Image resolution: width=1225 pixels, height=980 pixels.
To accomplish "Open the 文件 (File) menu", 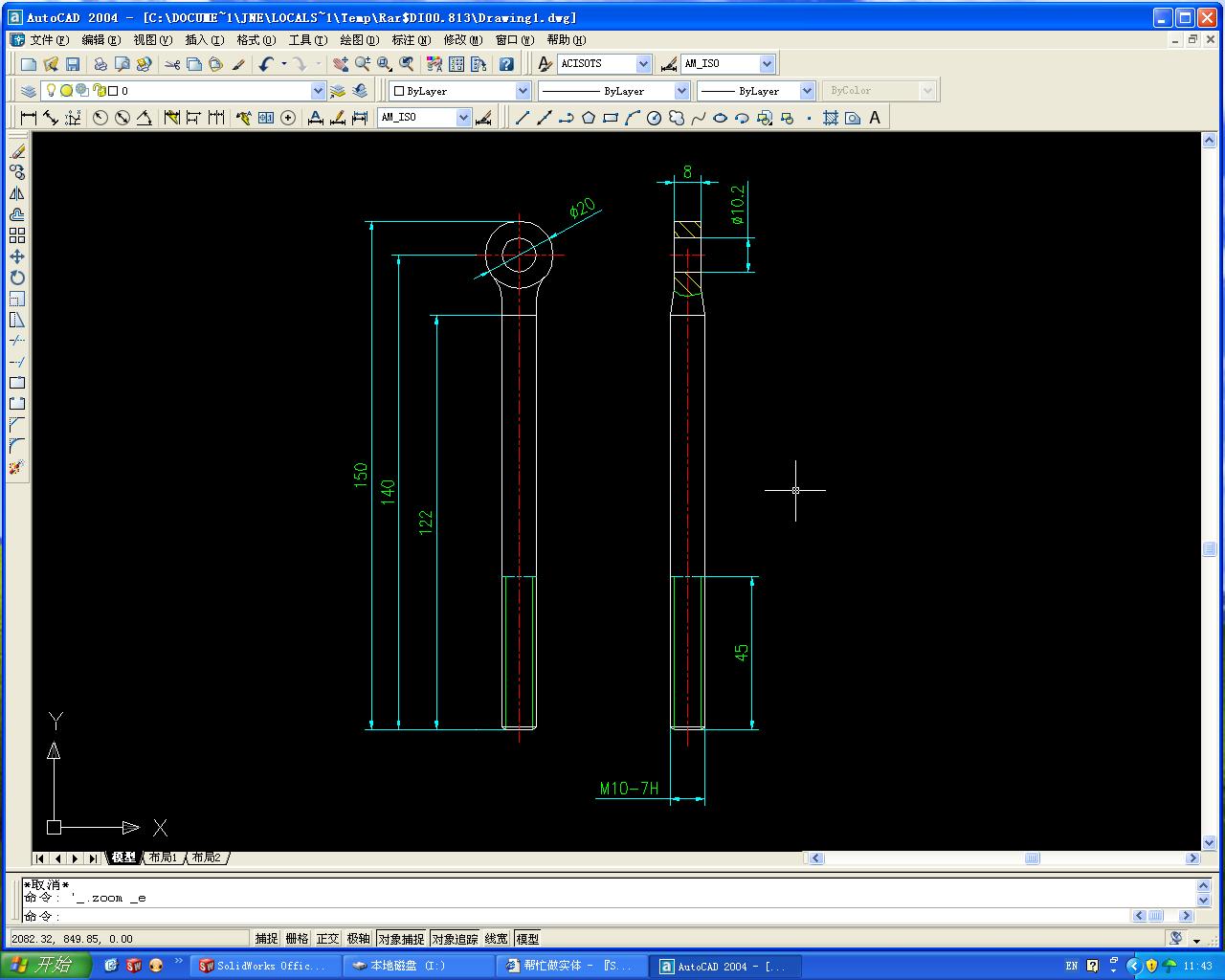I will pos(49,40).
